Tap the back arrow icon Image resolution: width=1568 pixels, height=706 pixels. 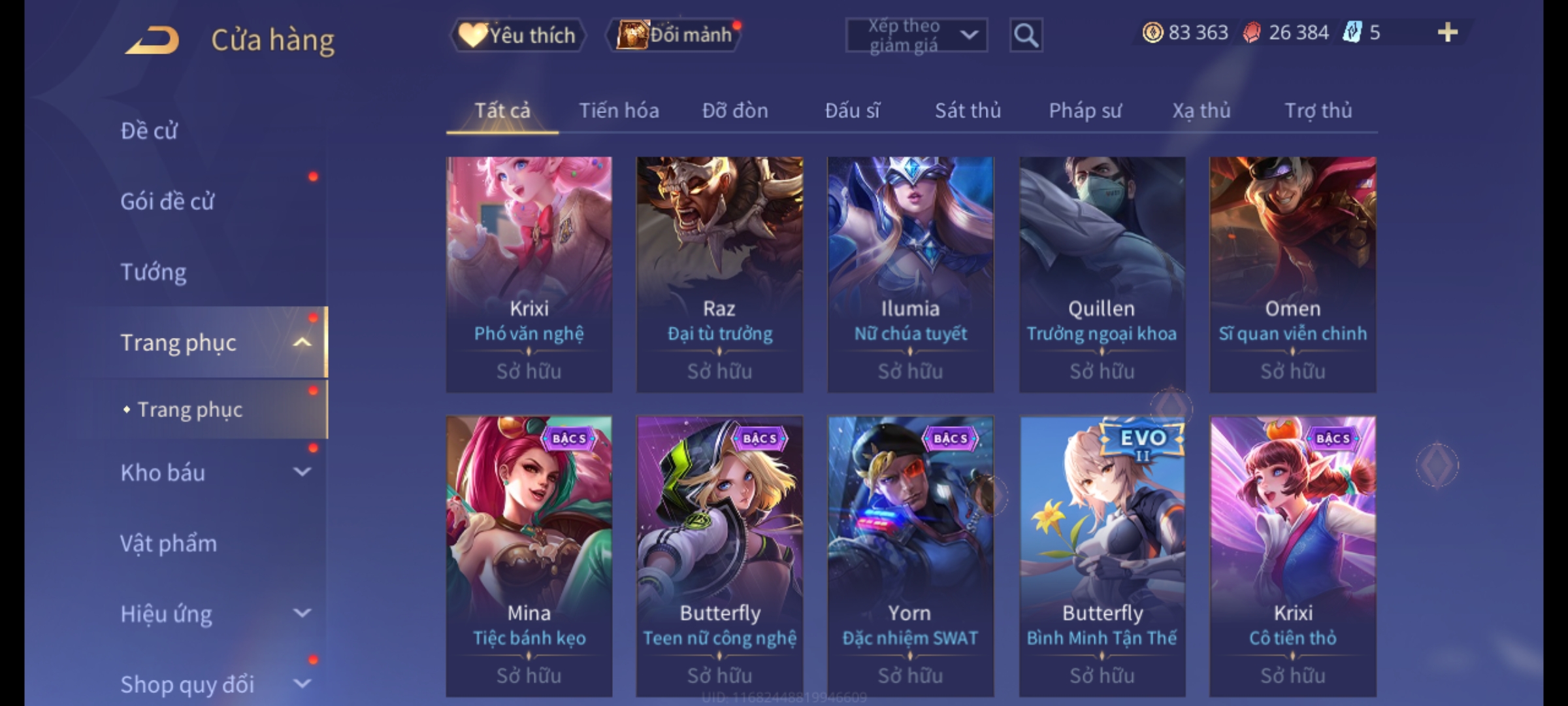152,40
